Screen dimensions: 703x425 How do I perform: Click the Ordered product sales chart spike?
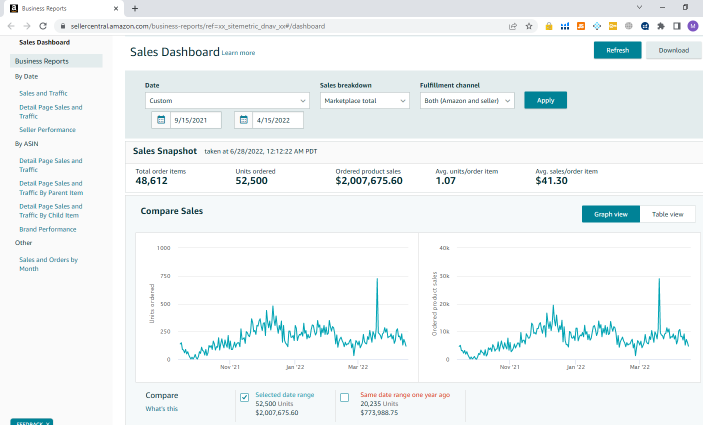click(x=659, y=280)
